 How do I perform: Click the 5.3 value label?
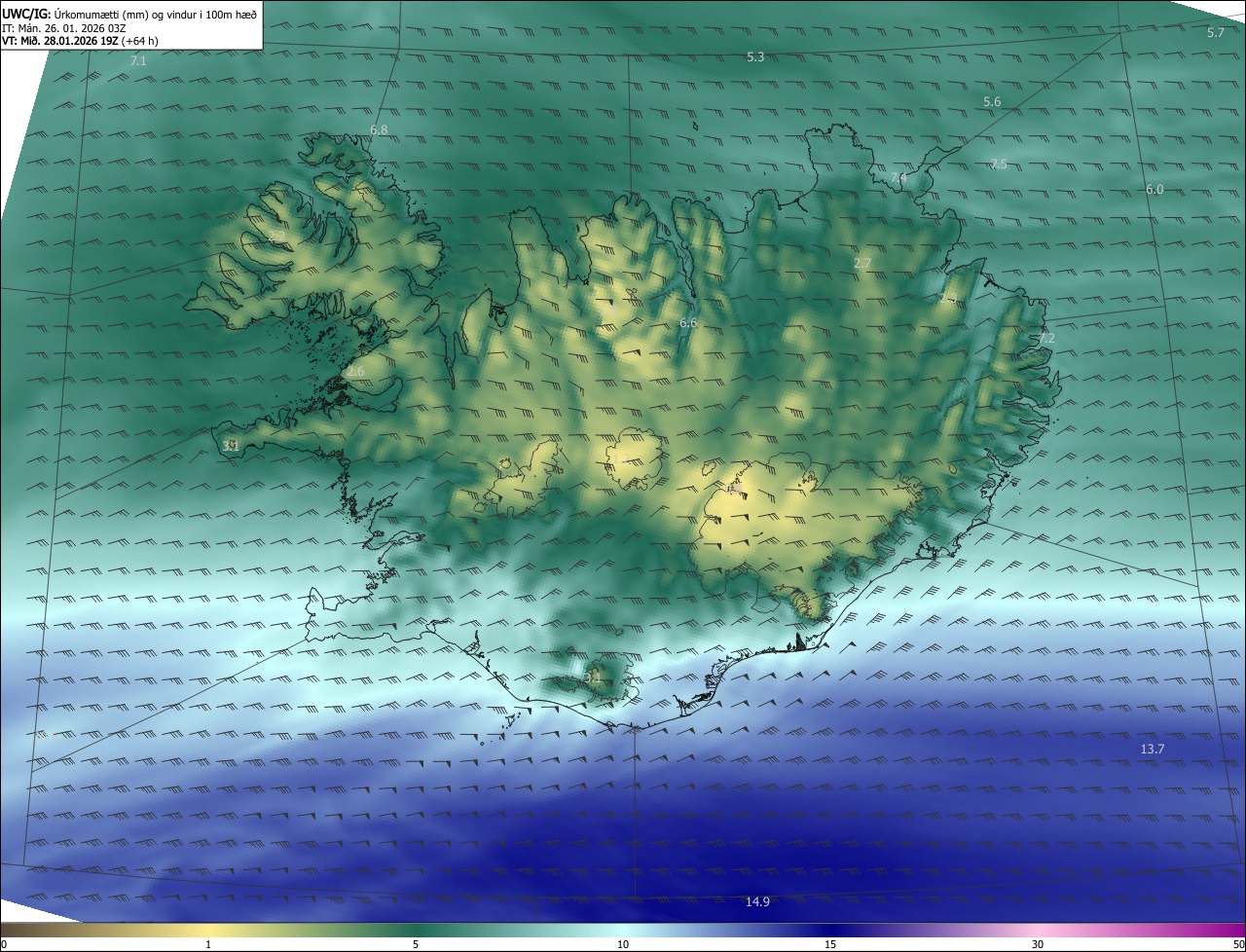[x=755, y=57]
